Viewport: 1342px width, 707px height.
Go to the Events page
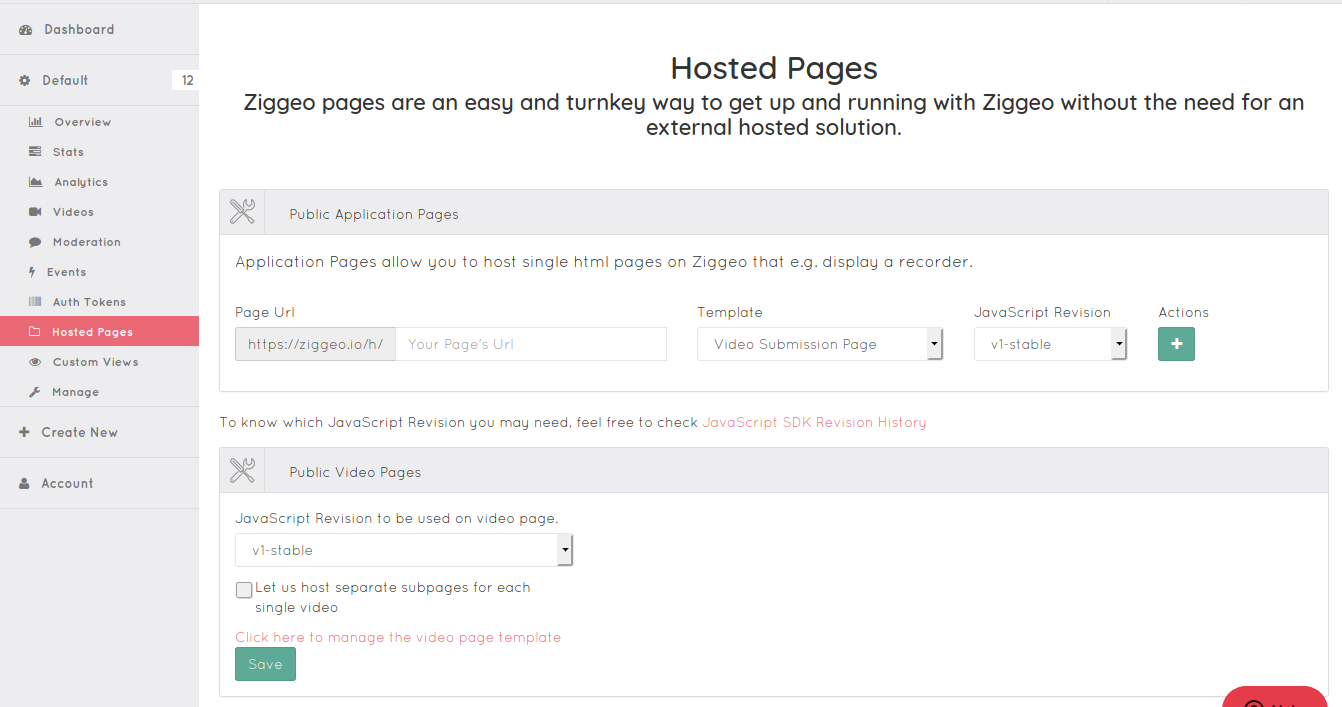(x=99, y=272)
